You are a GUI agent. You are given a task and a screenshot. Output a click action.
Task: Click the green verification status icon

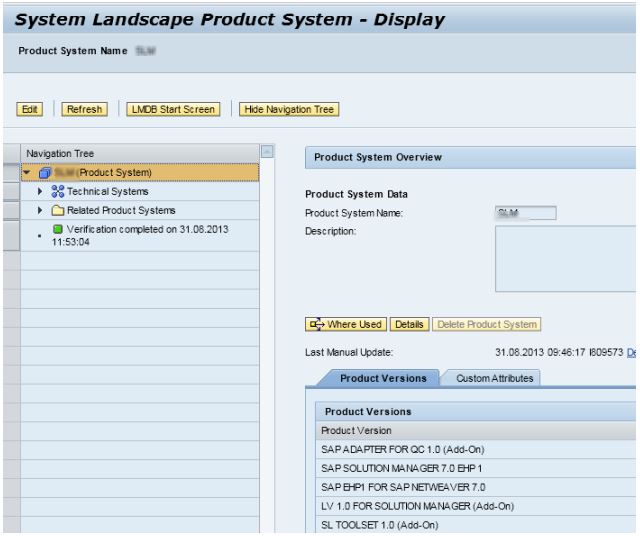point(58,229)
